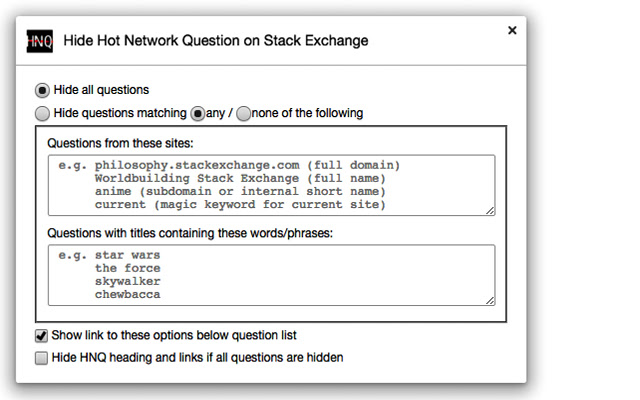Click 'Questions with titles containing these words/phrases:' label

click(190, 233)
